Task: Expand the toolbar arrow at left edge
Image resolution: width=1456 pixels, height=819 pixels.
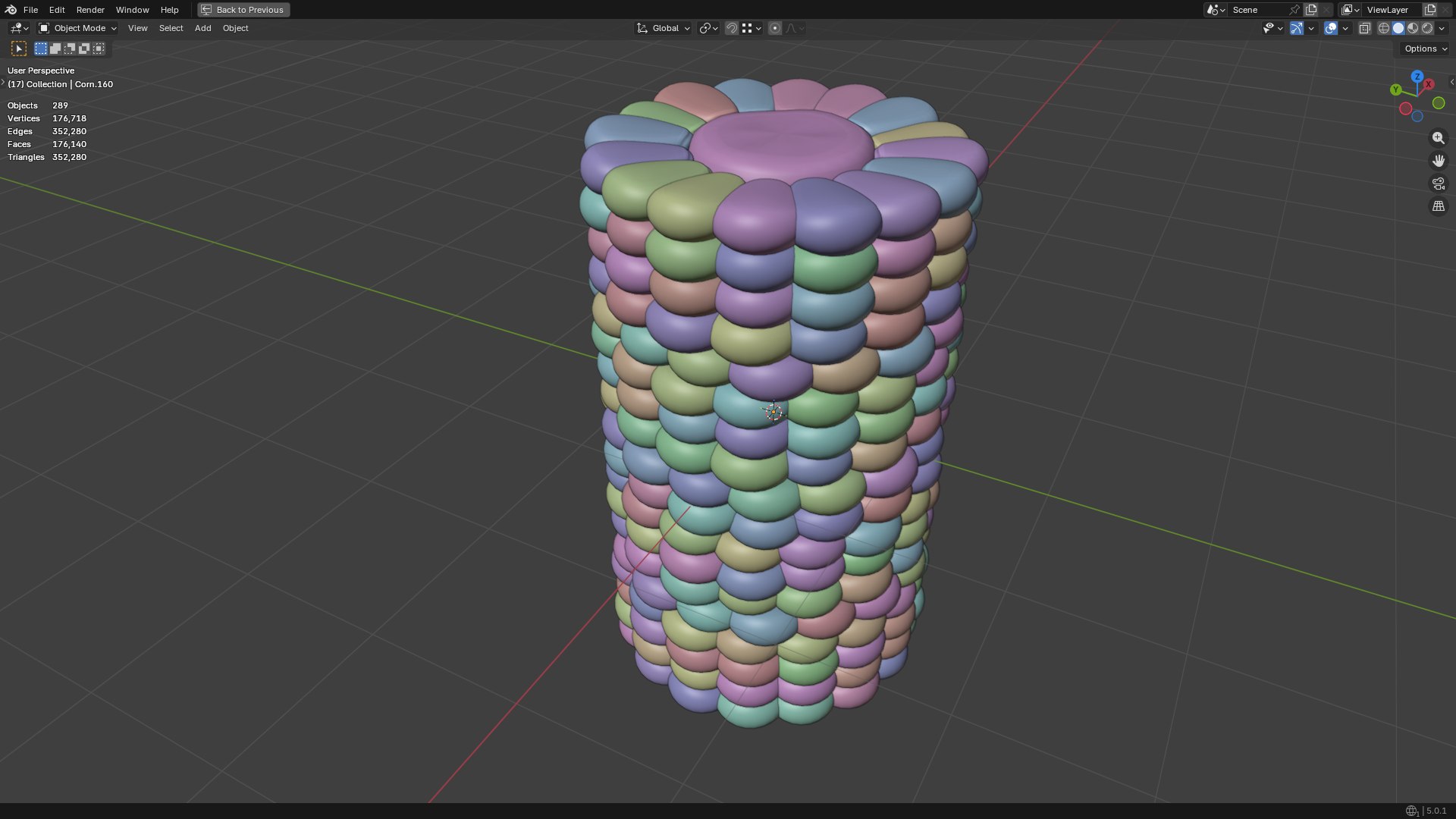Action: pos(3,82)
